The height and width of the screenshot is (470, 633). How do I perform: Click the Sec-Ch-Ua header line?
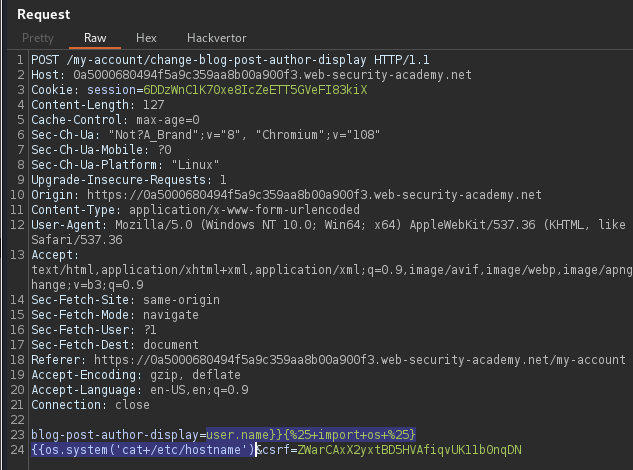pos(205,135)
